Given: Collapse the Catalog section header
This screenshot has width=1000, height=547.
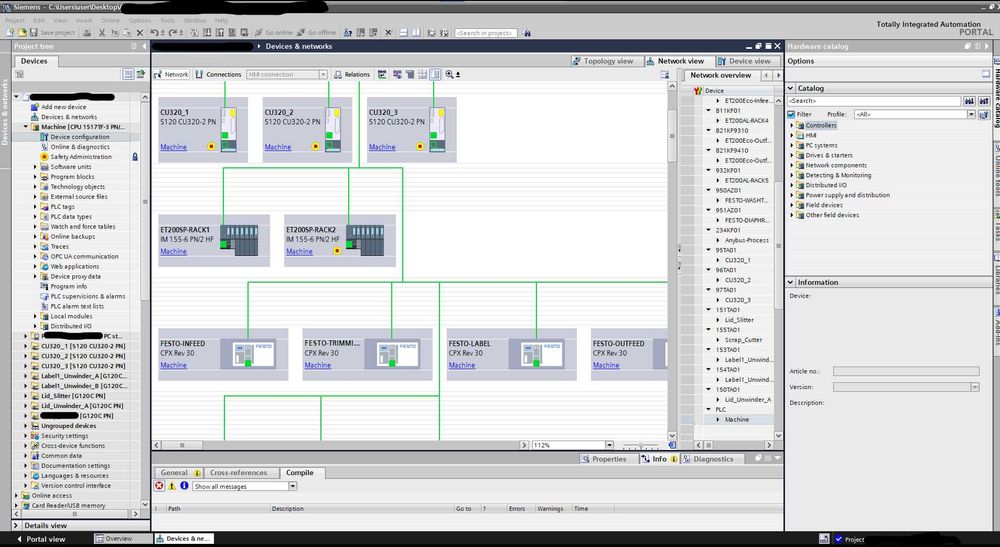Looking at the screenshot, I should pos(791,89).
